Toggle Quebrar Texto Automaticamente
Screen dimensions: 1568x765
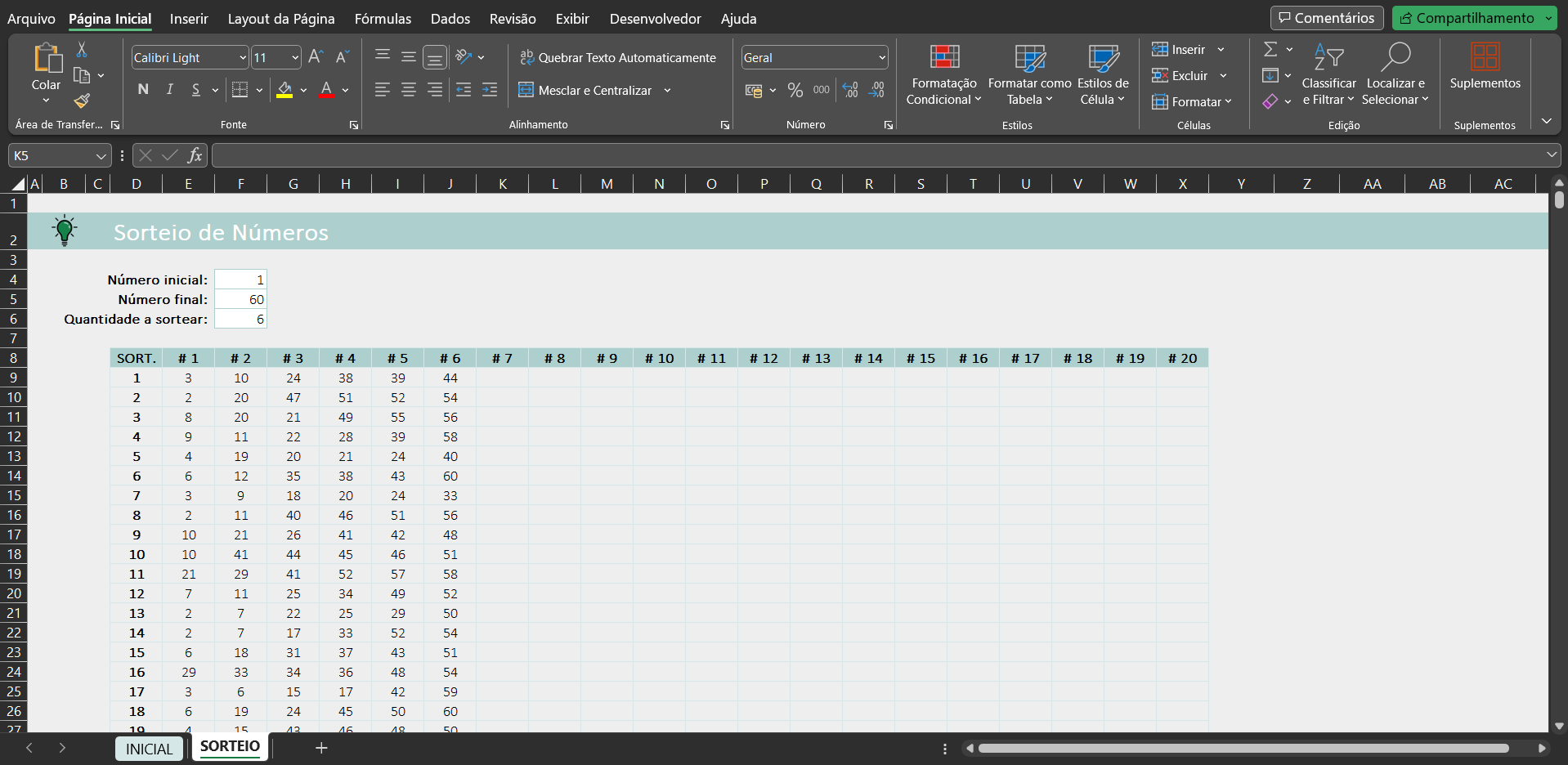pos(617,57)
